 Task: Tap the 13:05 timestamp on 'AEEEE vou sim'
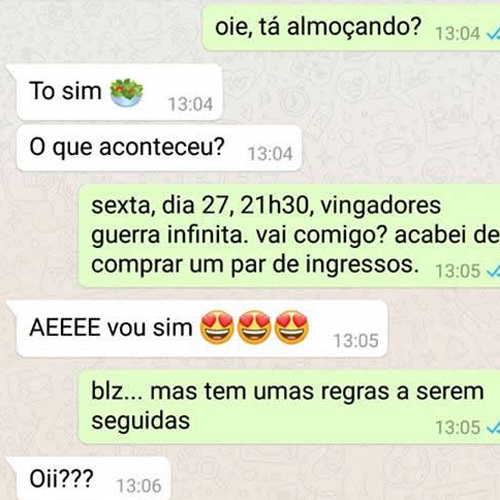coord(356,341)
